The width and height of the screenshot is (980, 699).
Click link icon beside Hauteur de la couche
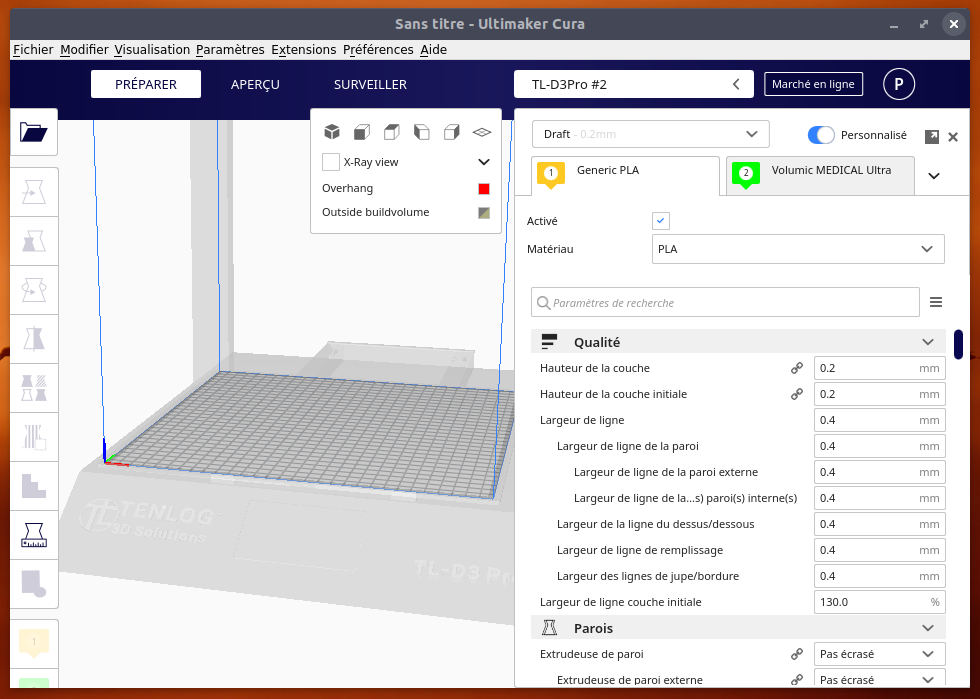point(797,368)
